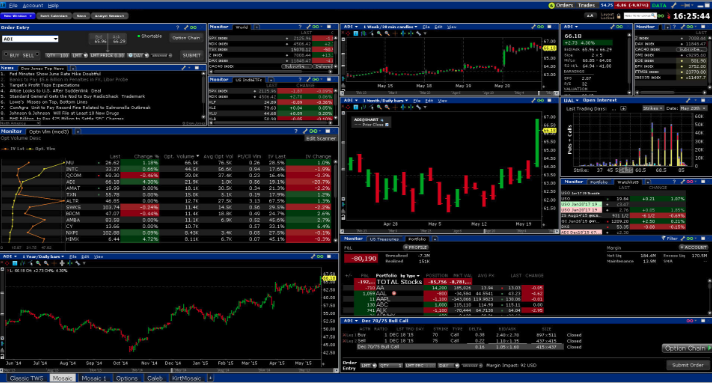Image resolution: width=712 pixels, height=383 pixels.
Task: Click the yellow Orders notification circle
Action: click(552, 5)
